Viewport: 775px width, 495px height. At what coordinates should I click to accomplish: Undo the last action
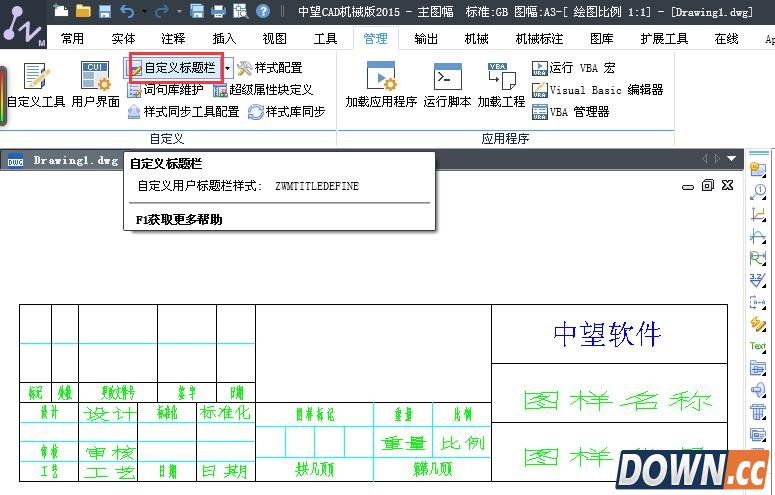127,11
